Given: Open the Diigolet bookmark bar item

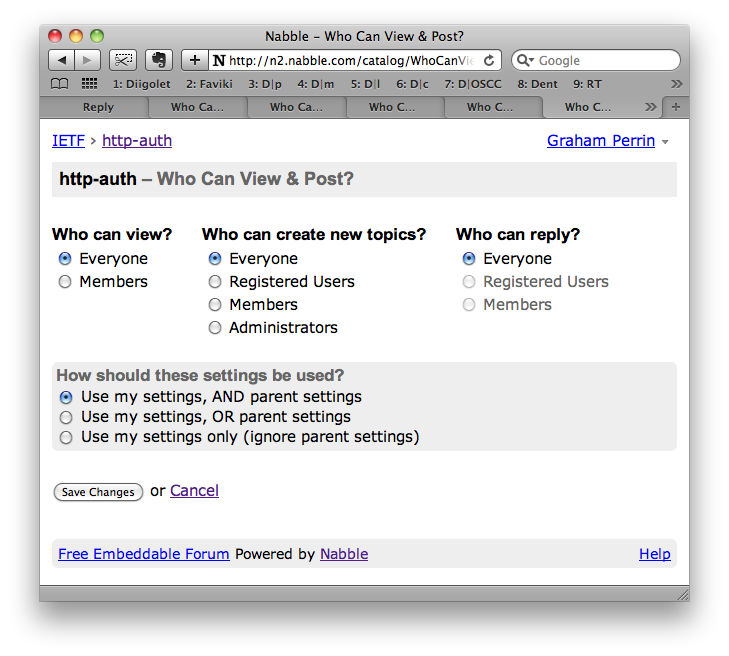Looking at the screenshot, I should click(141, 84).
